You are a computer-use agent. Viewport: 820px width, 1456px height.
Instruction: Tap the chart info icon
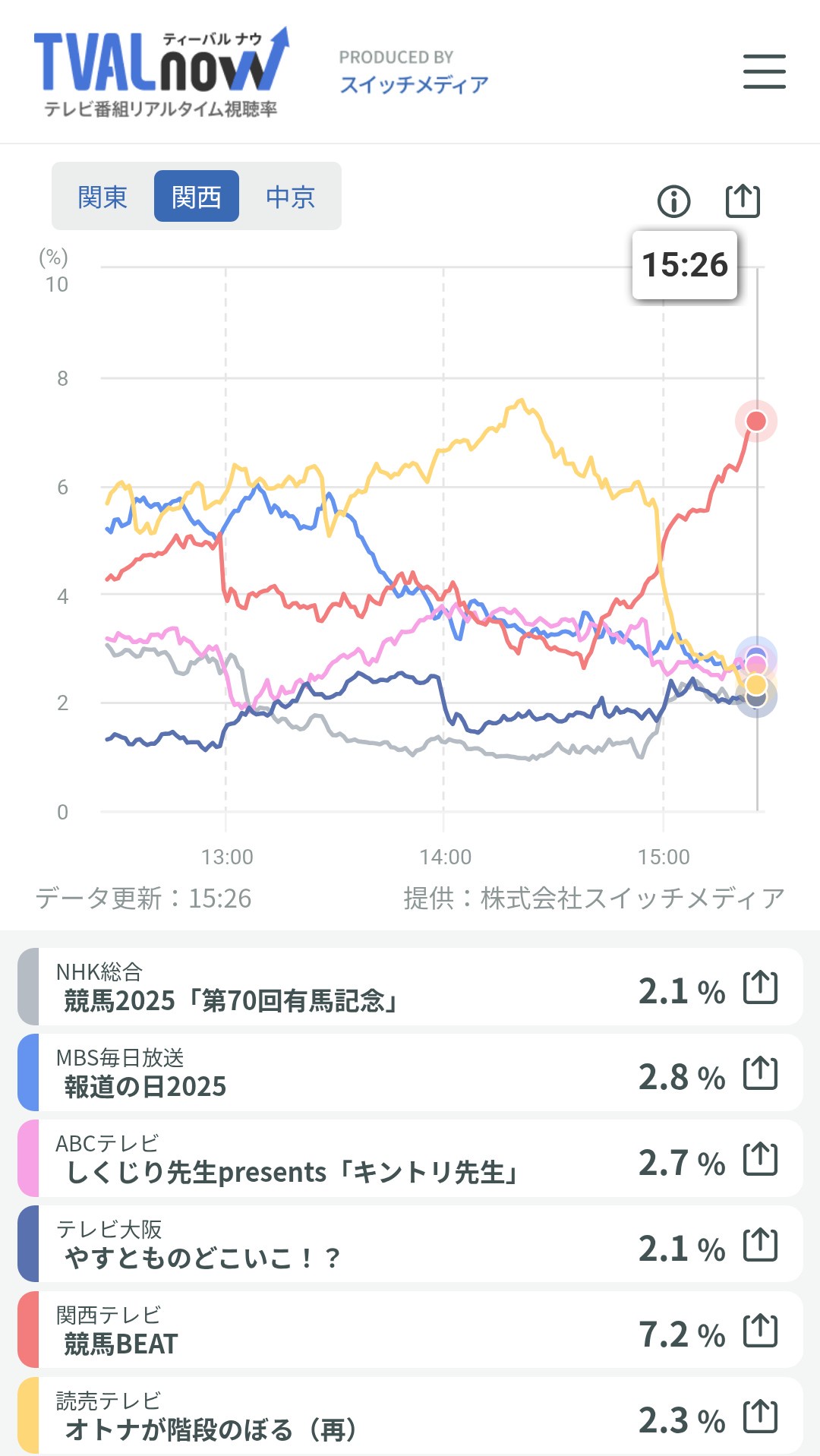pos(673,201)
